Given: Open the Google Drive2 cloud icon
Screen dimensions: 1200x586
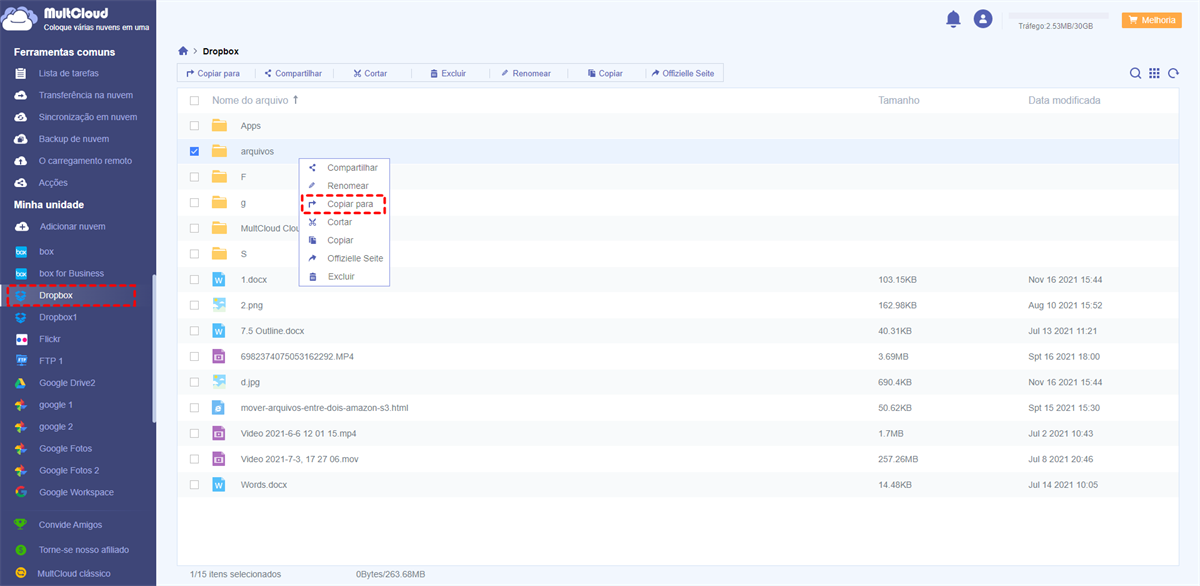Looking at the screenshot, I should tap(19, 383).
